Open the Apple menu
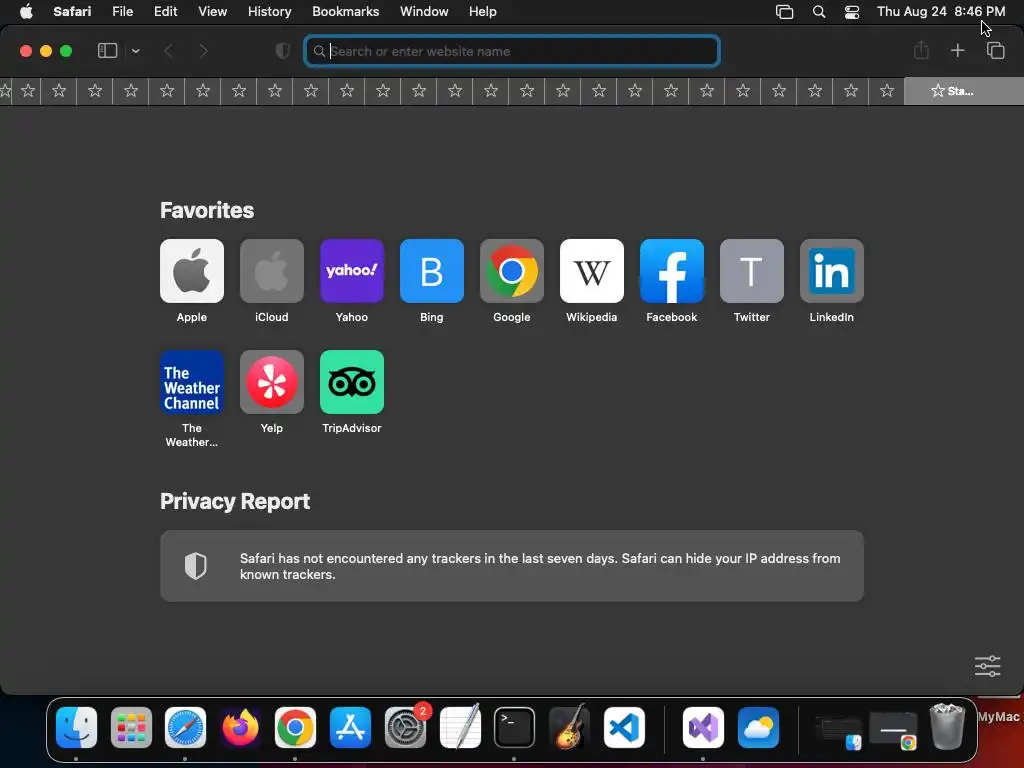 point(26,12)
